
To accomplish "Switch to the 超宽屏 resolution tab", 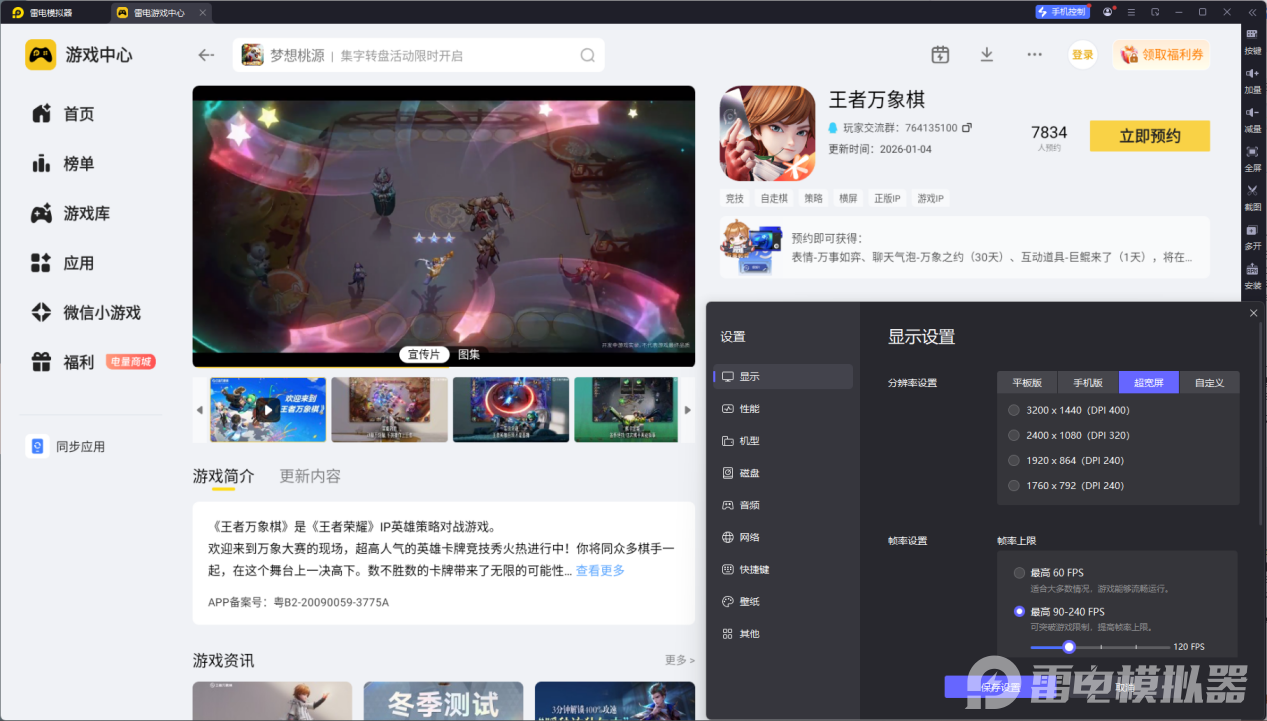I will 1149,382.
